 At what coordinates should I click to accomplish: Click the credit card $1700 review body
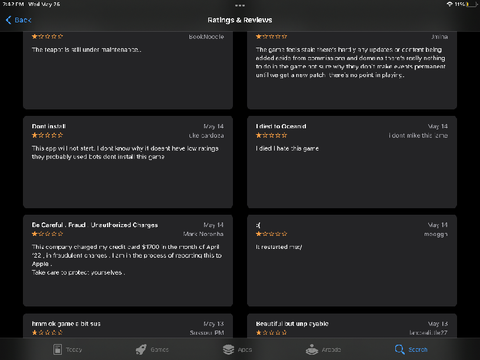[127, 260]
